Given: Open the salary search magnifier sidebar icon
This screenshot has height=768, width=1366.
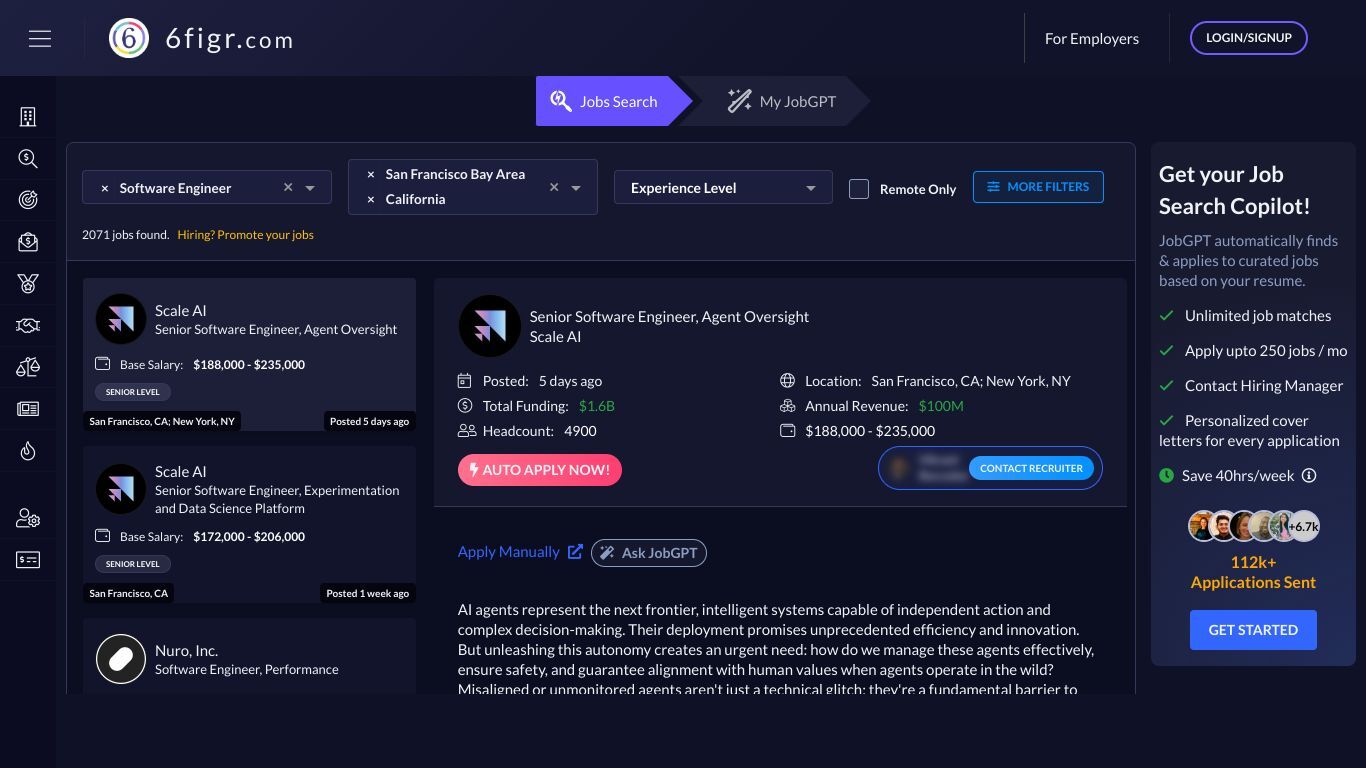Looking at the screenshot, I should pos(28,159).
